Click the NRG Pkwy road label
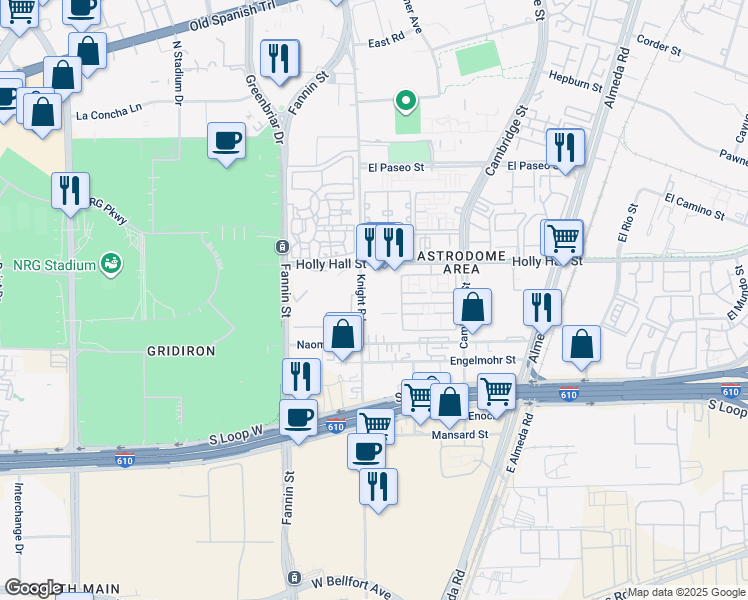Viewport: 748px width, 600px height. [x=109, y=210]
